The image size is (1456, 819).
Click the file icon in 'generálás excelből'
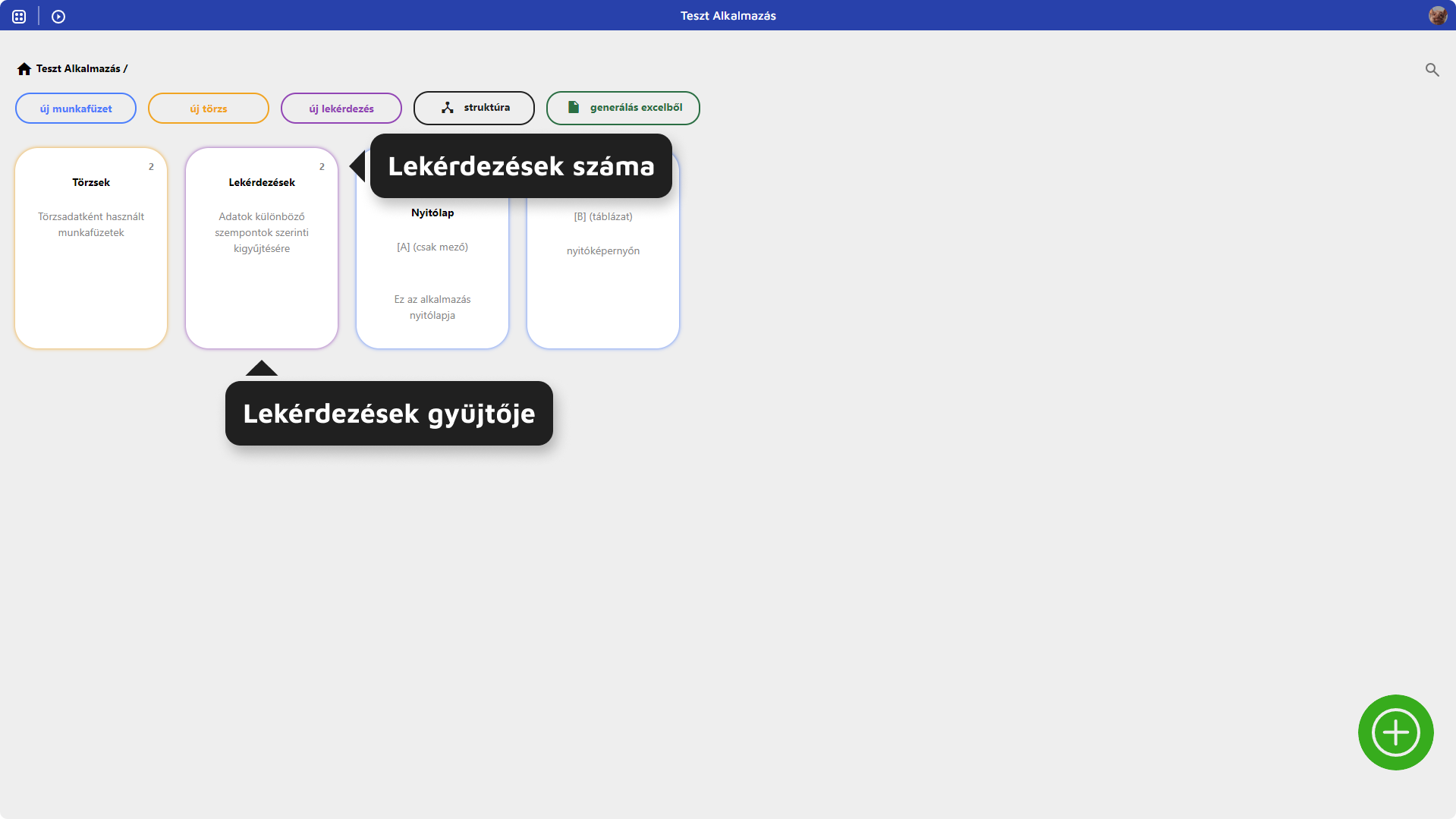574,108
